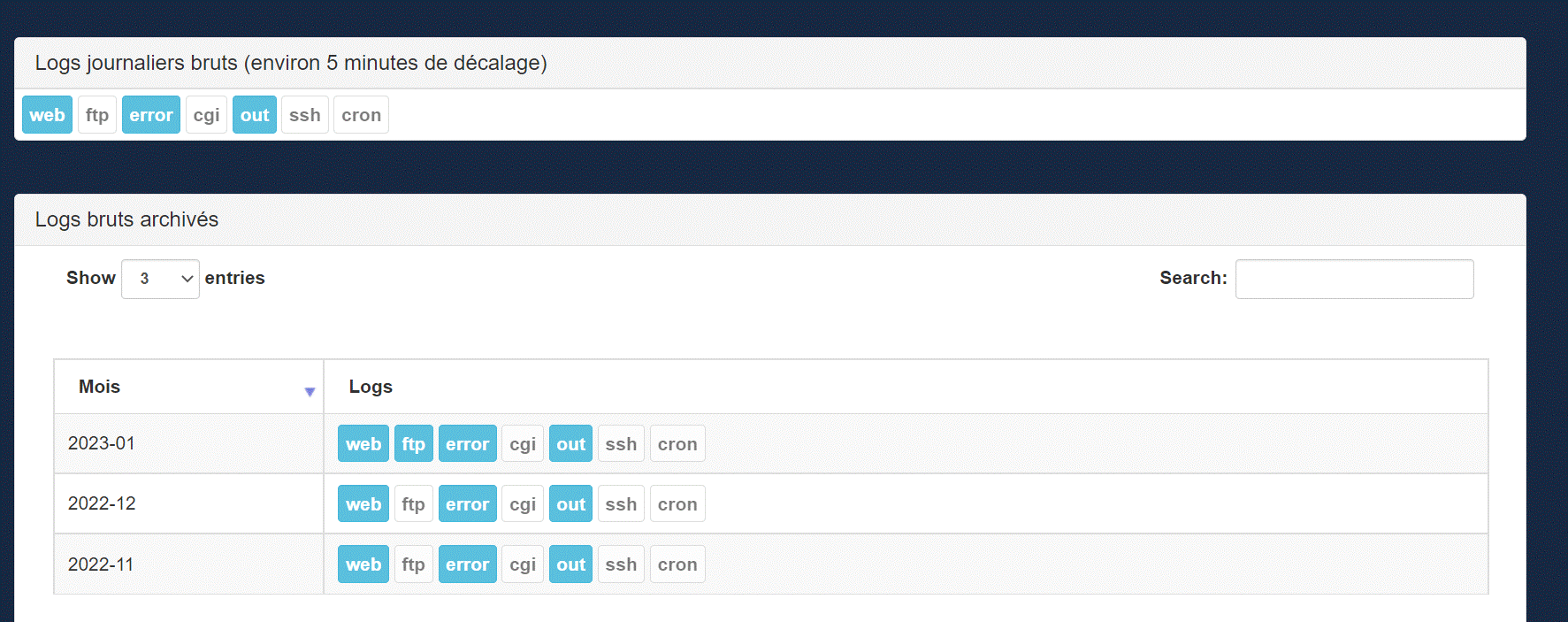Download the 2023-01 out log

click(x=570, y=444)
